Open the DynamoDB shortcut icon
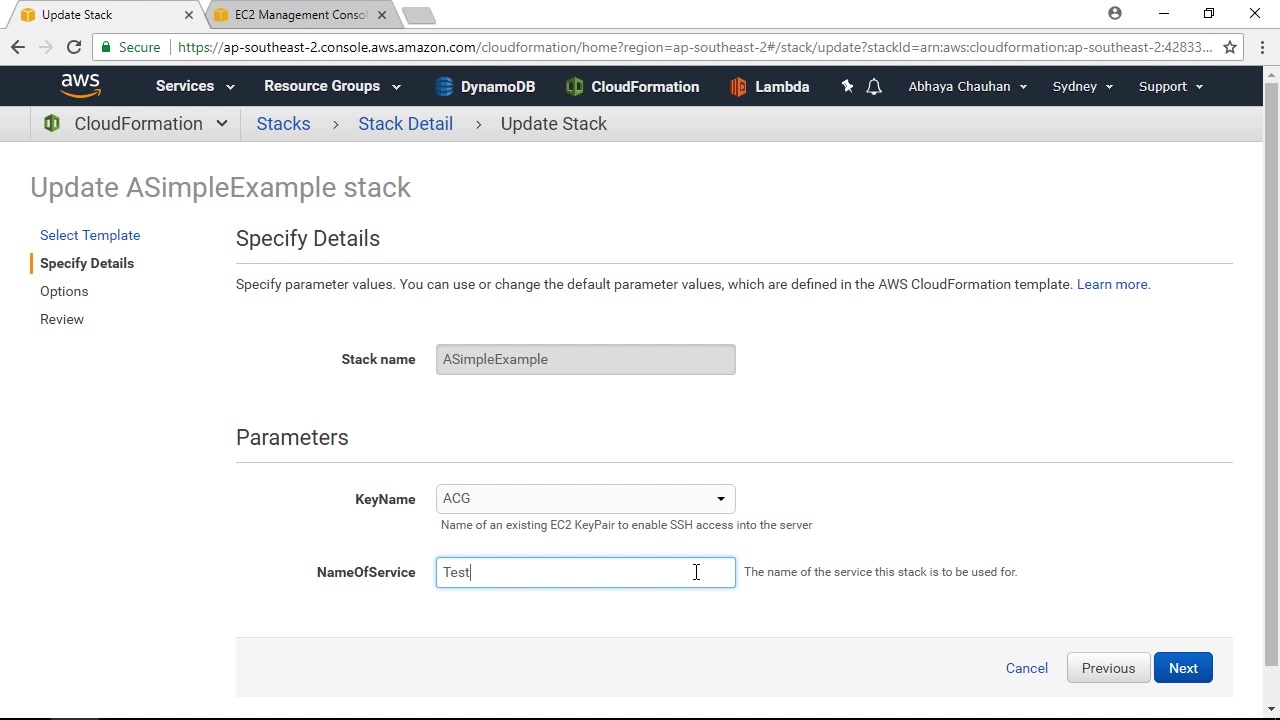The image size is (1280, 720). coord(444,87)
